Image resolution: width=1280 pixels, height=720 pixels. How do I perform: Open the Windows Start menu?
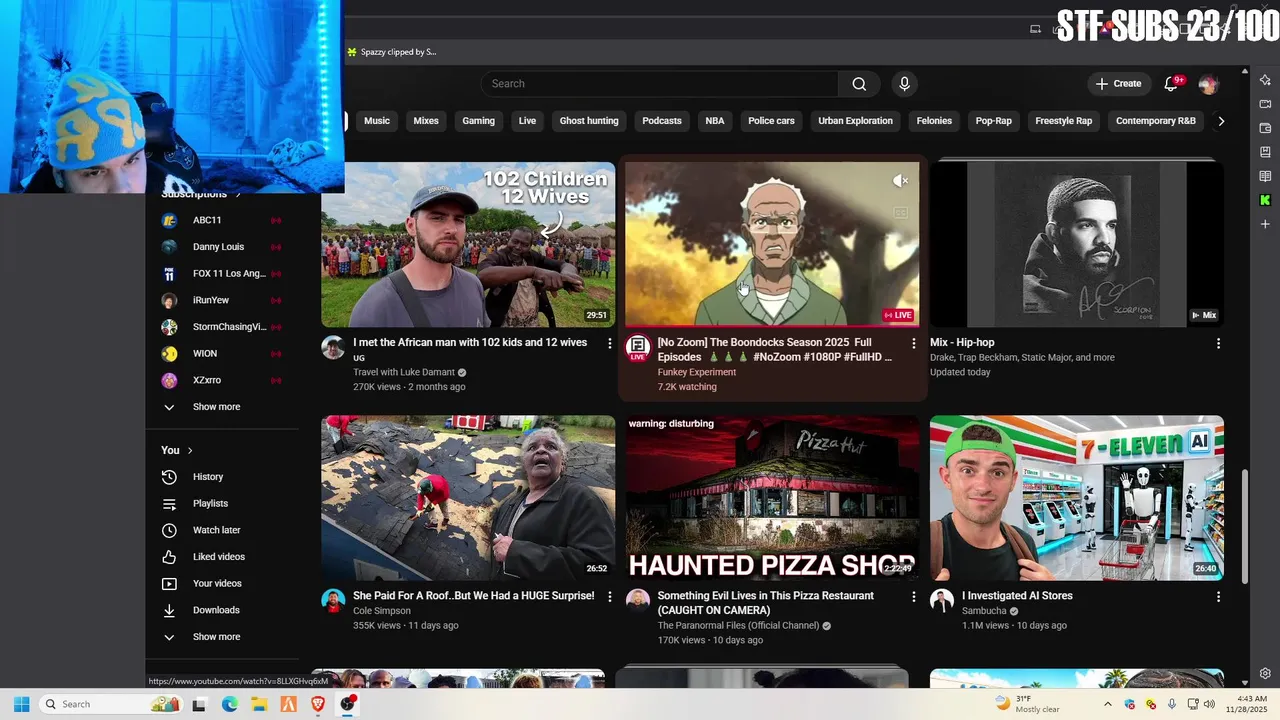tap(21, 704)
